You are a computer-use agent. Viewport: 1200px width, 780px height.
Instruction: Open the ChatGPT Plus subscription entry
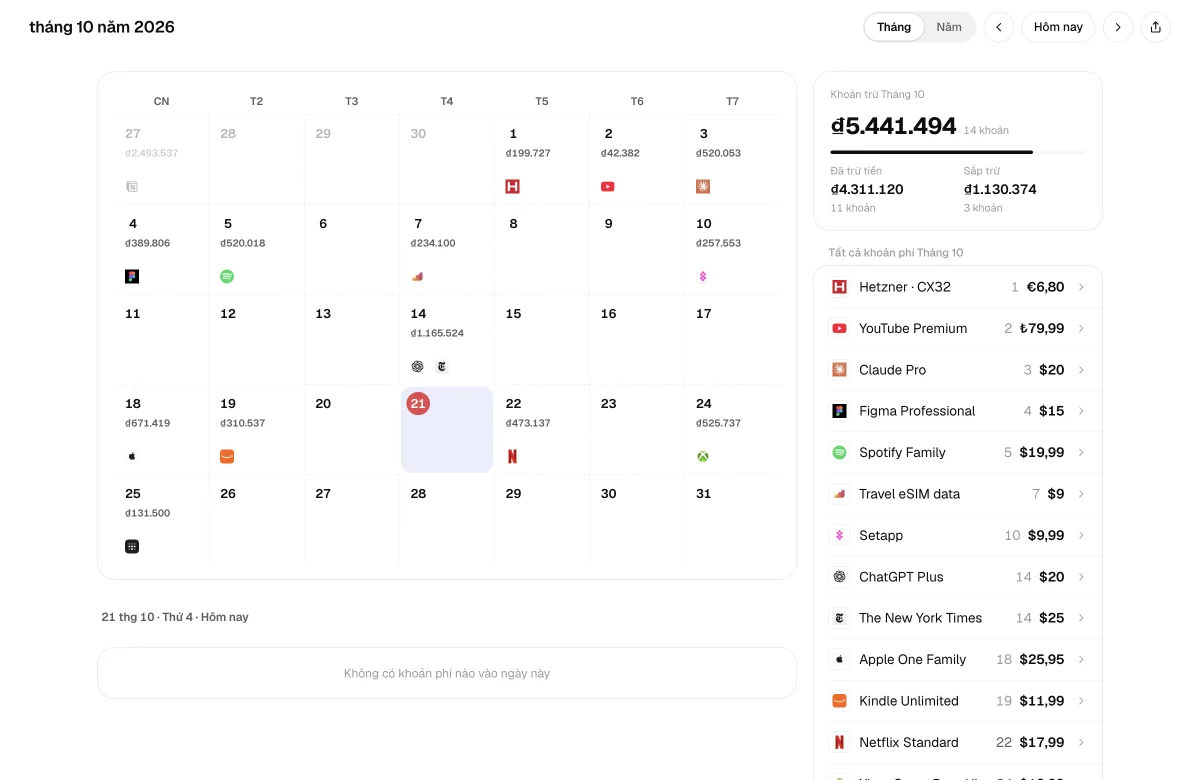click(x=958, y=577)
